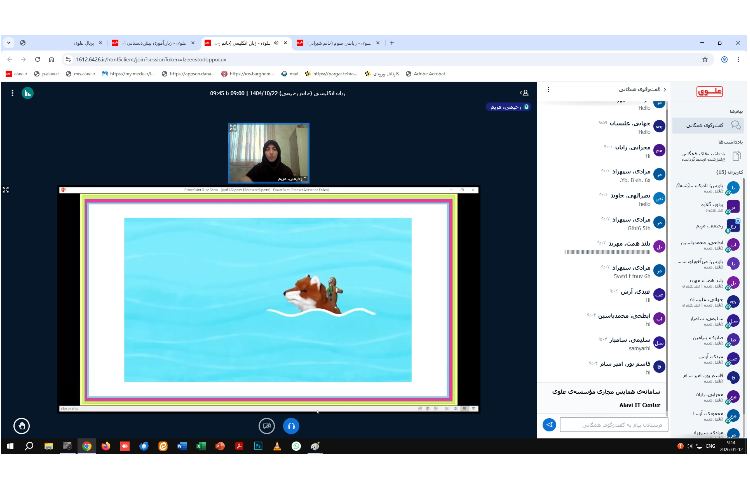Click the presenter's webcam video thumbnail
The image size is (750, 480).
coord(269,154)
